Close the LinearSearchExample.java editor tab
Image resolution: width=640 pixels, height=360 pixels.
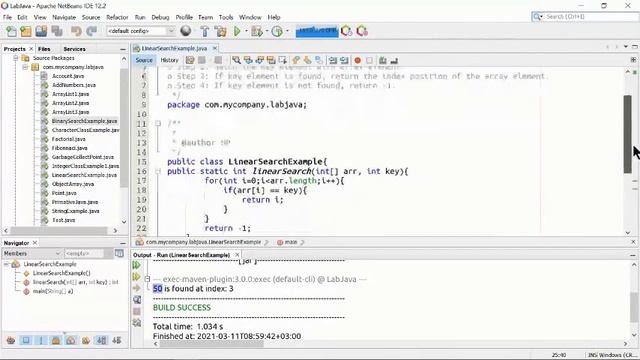click(x=215, y=48)
